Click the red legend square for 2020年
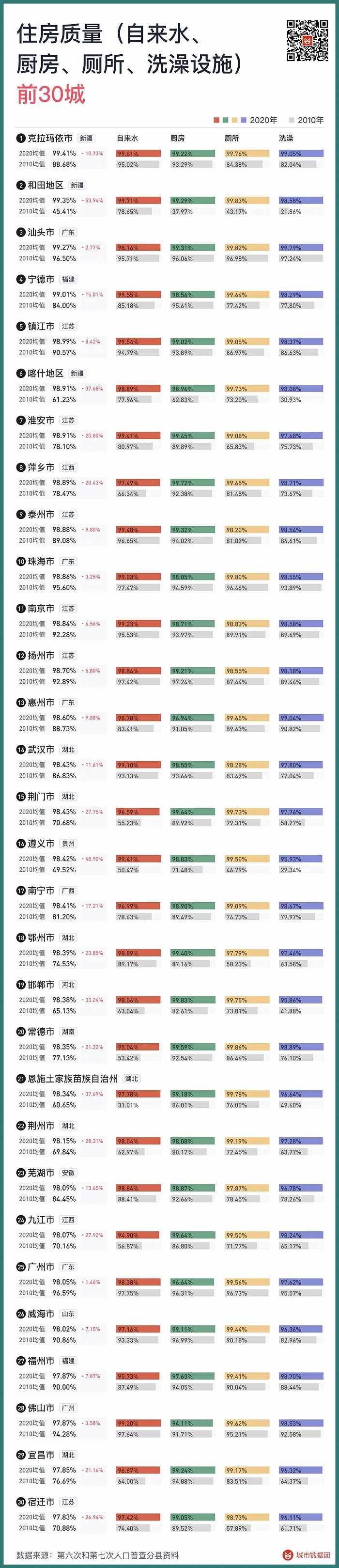Image resolution: width=339 pixels, height=1568 pixels. [216, 121]
